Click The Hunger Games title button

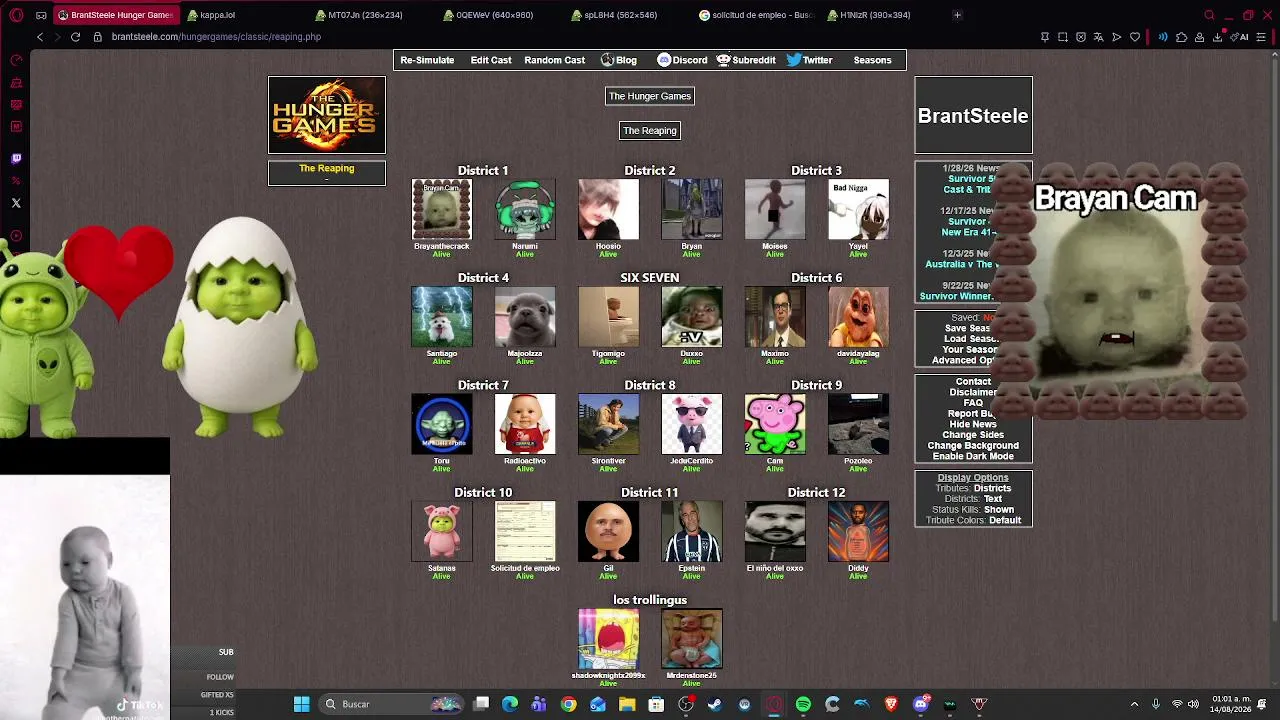(x=650, y=96)
